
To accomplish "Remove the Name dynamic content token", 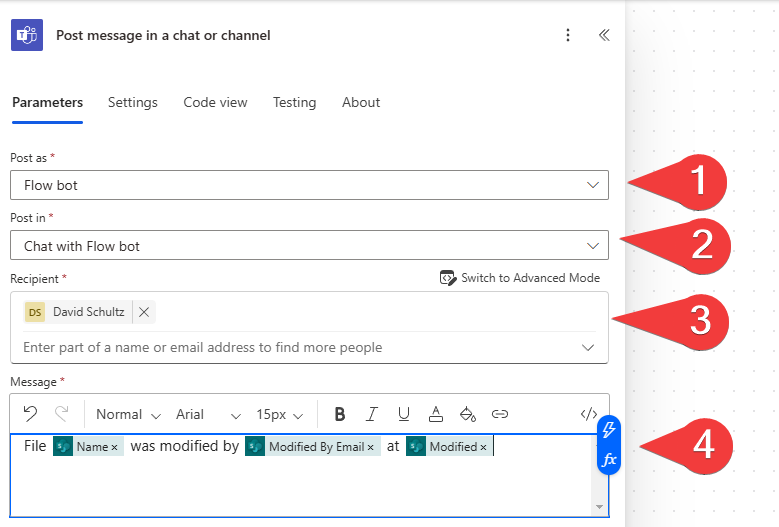I will point(114,448).
